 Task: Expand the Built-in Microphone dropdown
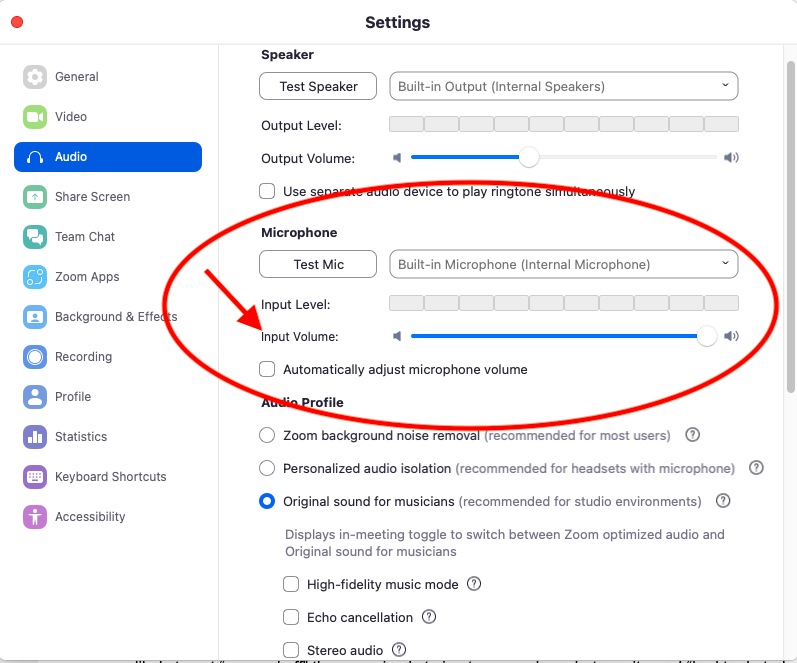tap(563, 264)
